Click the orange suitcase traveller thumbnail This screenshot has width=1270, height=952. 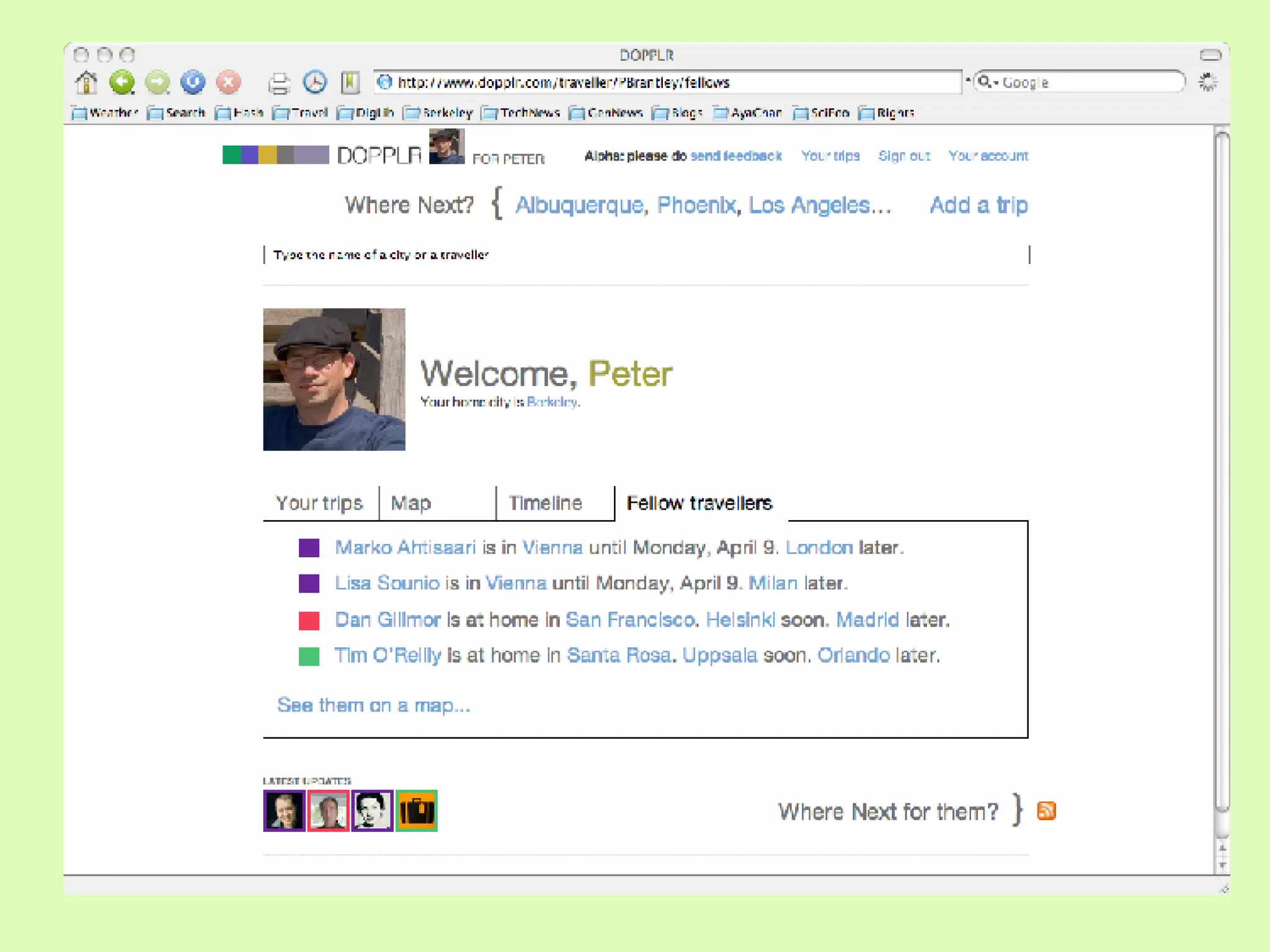tap(416, 811)
